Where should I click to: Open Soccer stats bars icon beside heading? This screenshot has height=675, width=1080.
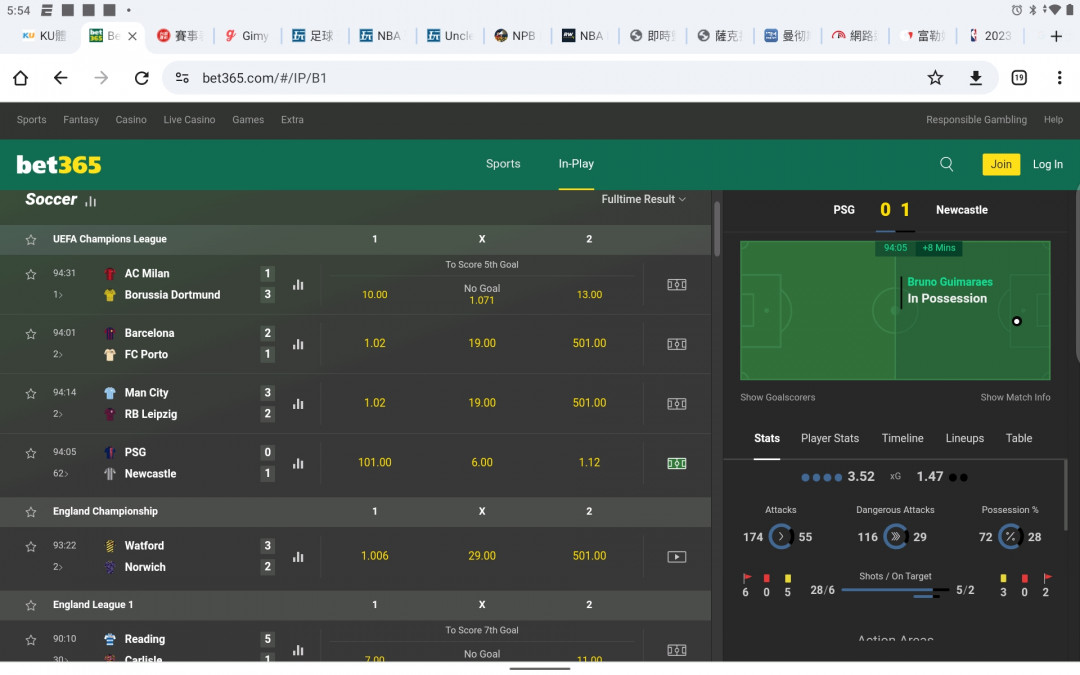coord(90,201)
